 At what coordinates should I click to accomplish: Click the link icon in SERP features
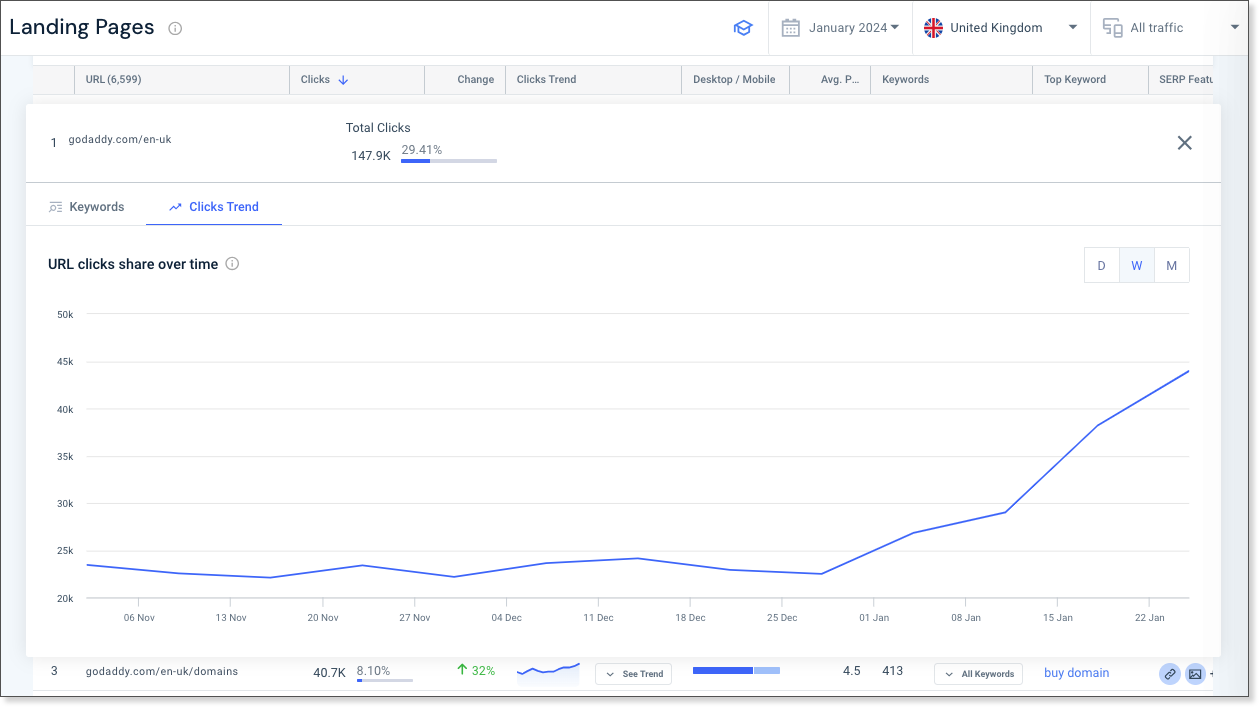coord(1170,674)
